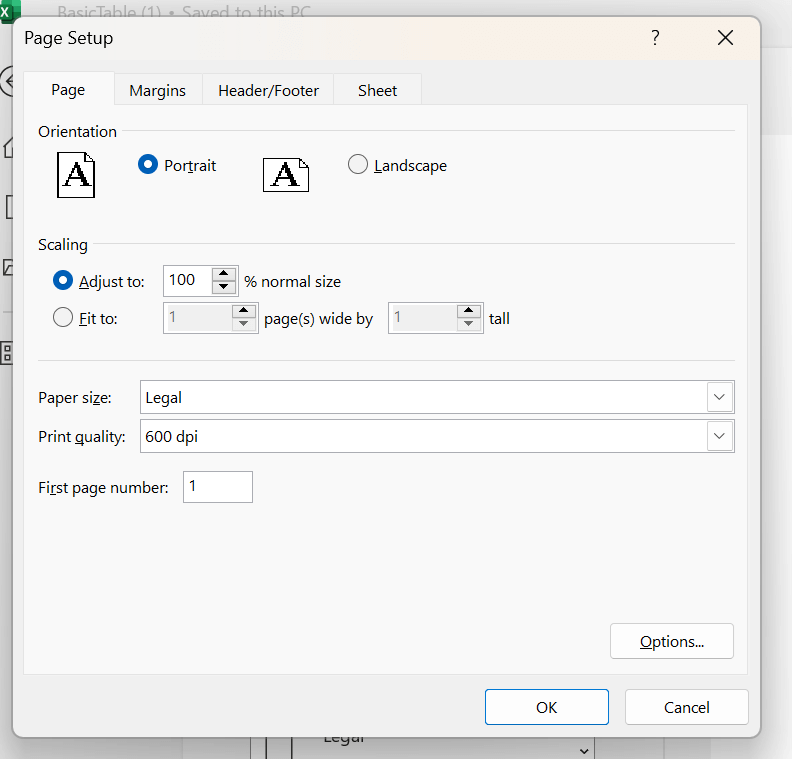Increase the Adjust to percentage with up arrow
792x759 pixels.
(x=224, y=273)
